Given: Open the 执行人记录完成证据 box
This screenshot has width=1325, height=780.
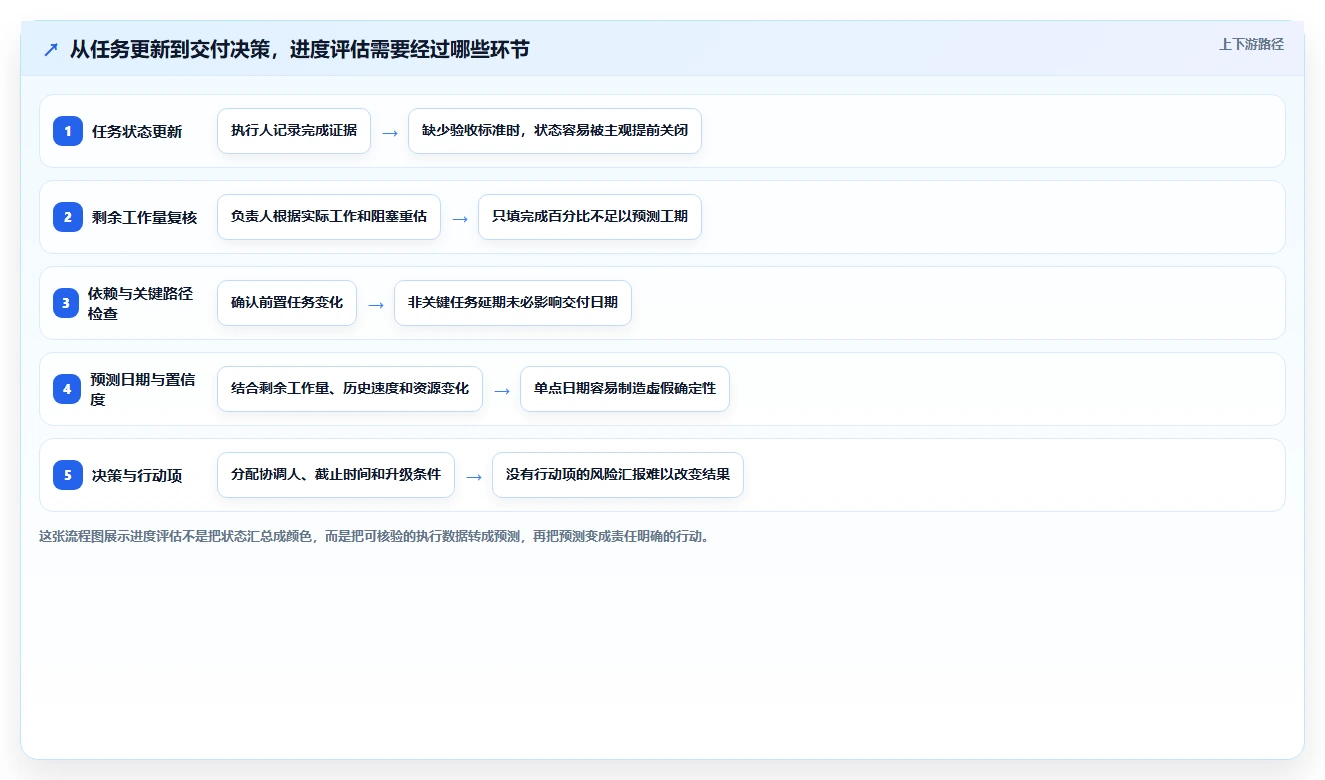Looking at the screenshot, I should click(x=294, y=131).
